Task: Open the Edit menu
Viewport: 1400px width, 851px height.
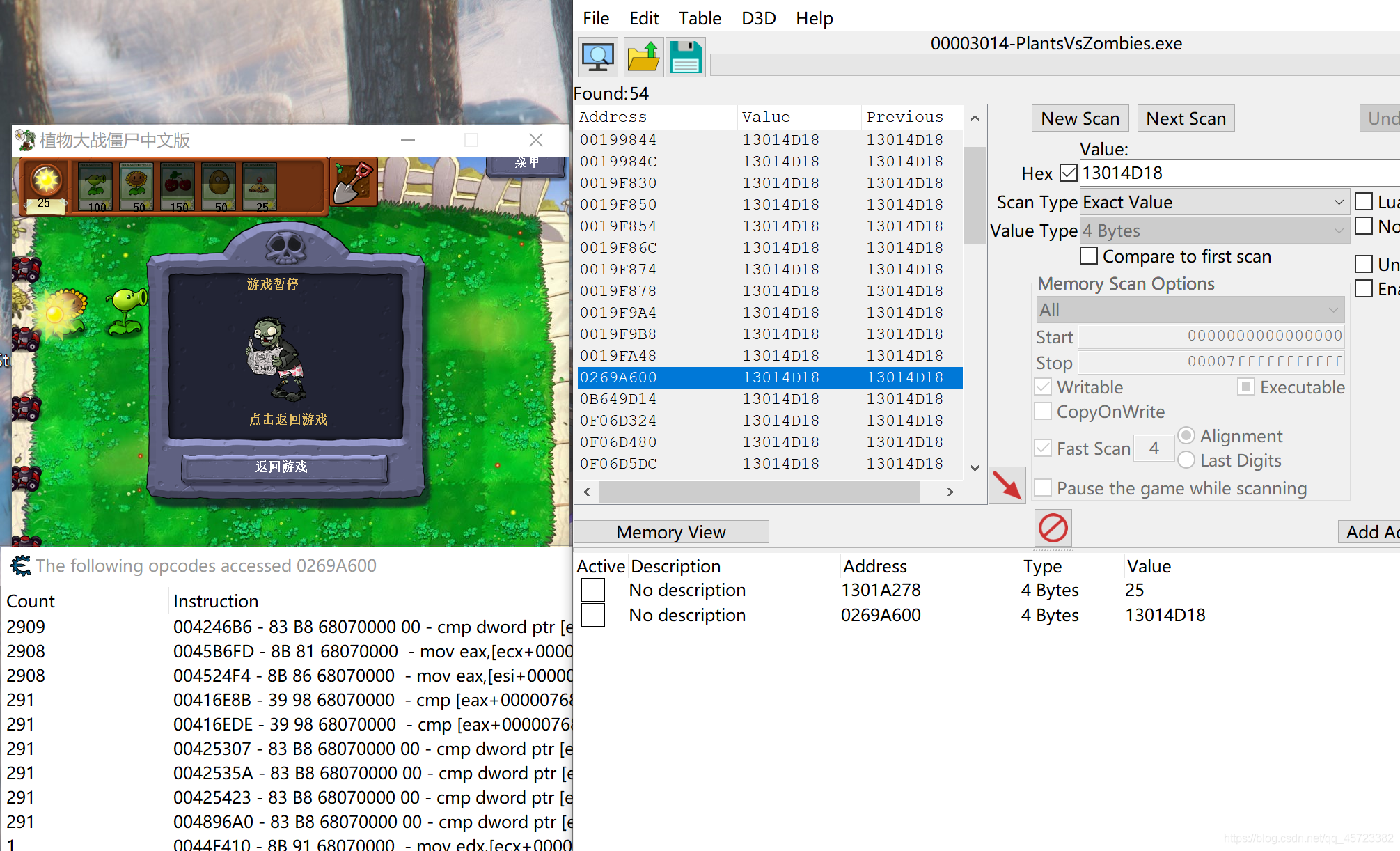Action: point(644,18)
